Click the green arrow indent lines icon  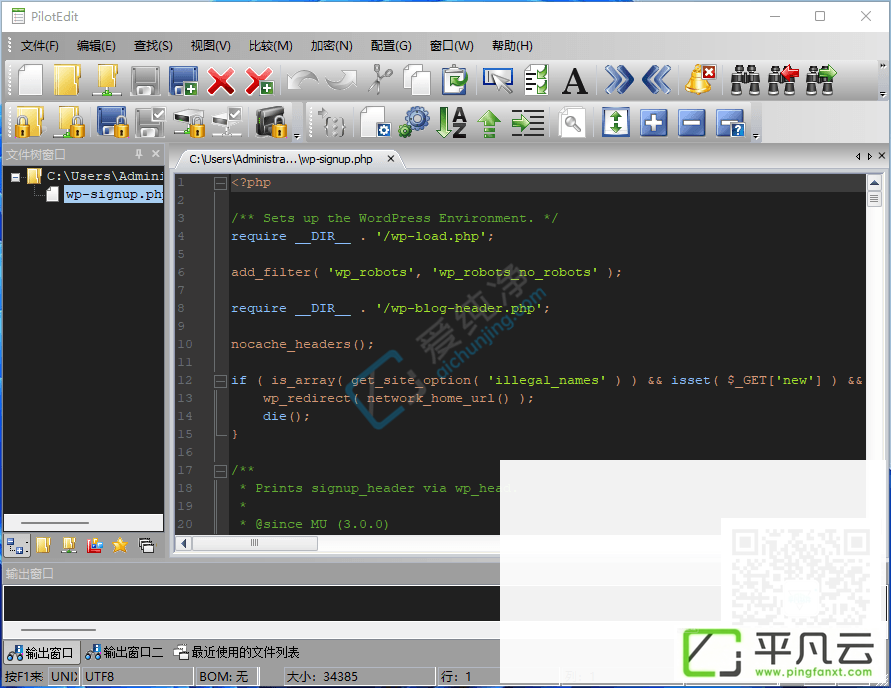[528, 122]
